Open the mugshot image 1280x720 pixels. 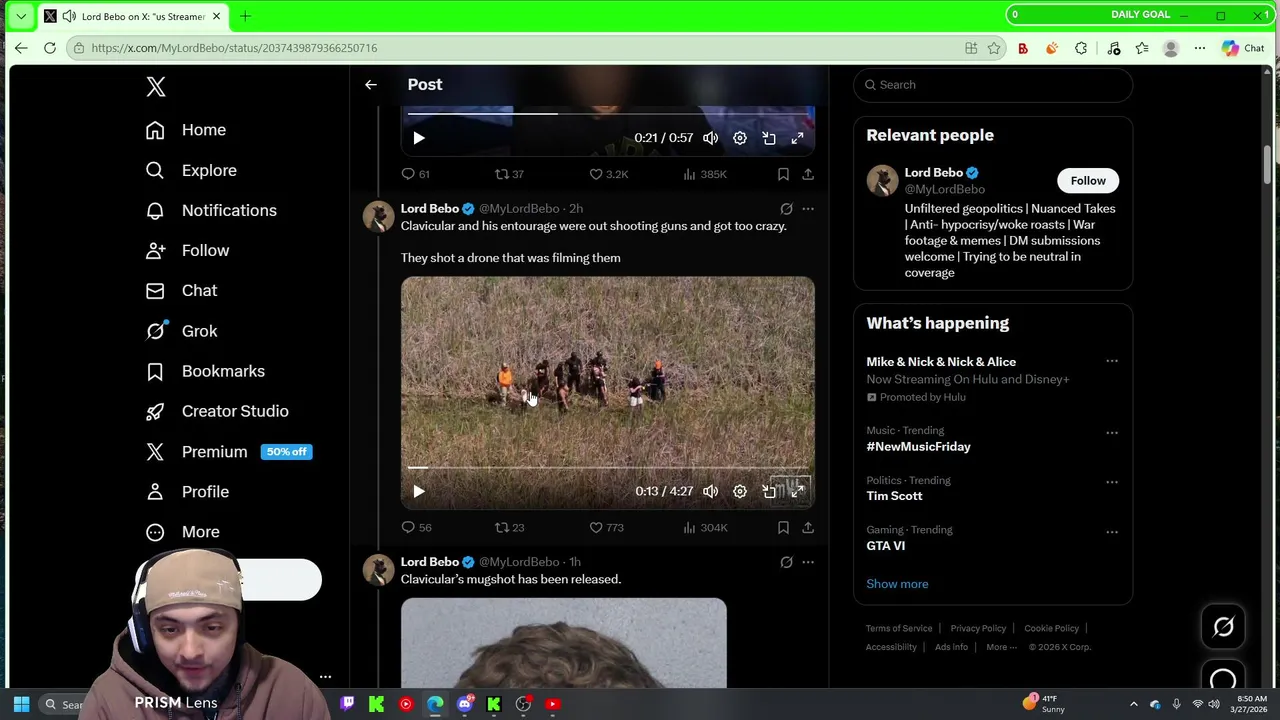(564, 643)
